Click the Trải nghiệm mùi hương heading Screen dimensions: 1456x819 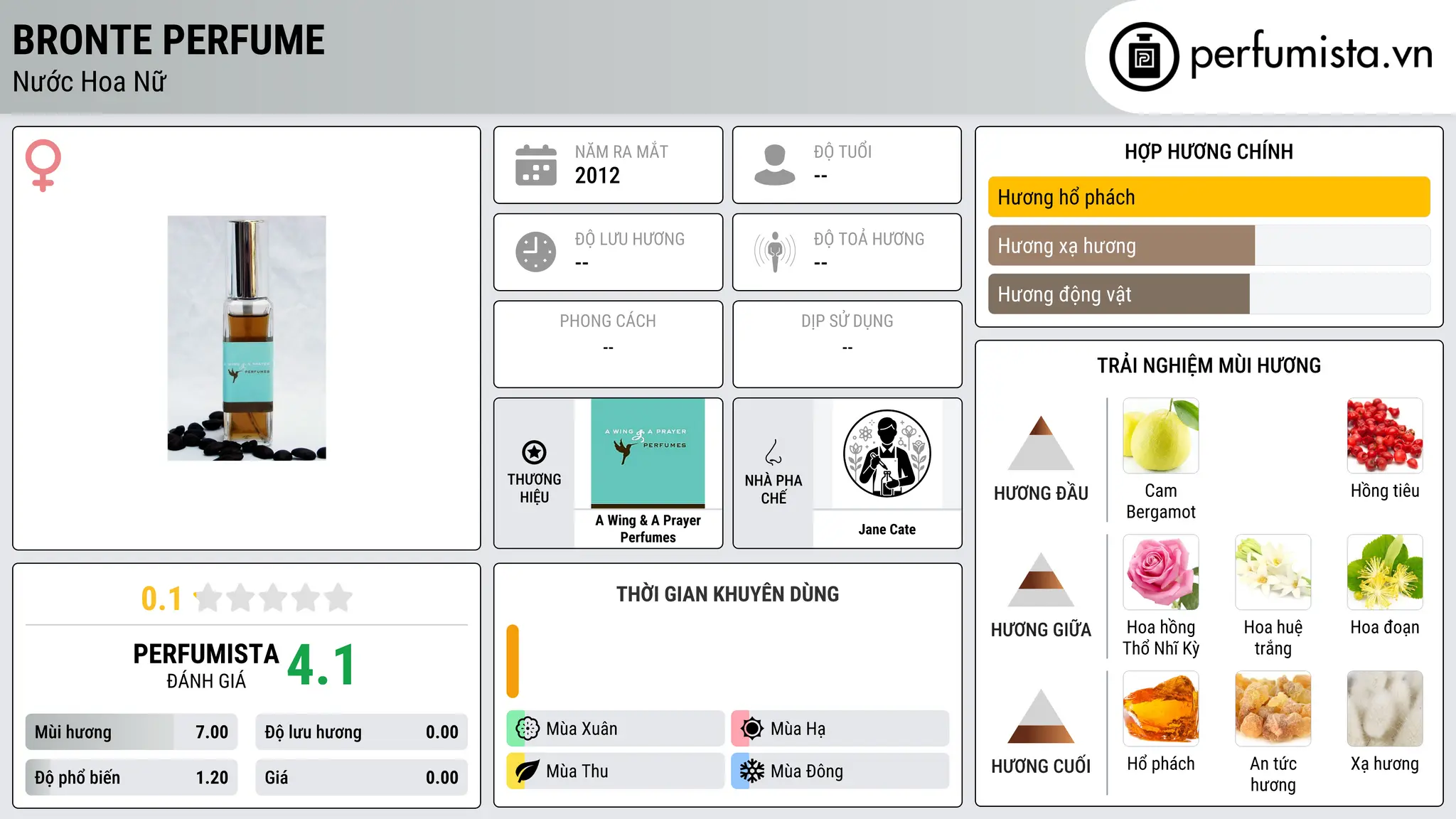[x=1209, y=365]
